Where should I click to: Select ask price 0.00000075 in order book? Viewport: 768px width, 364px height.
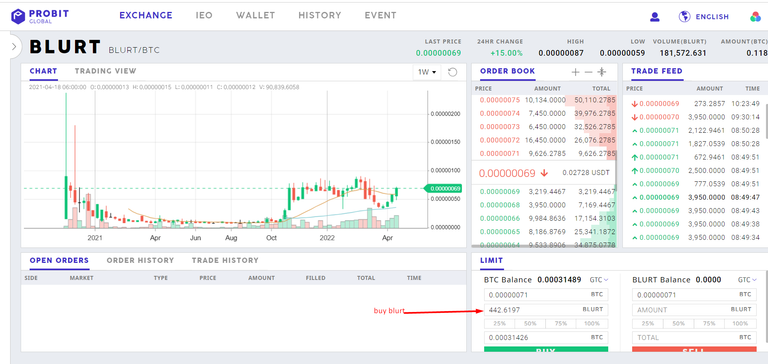click(x=500, y=100)
